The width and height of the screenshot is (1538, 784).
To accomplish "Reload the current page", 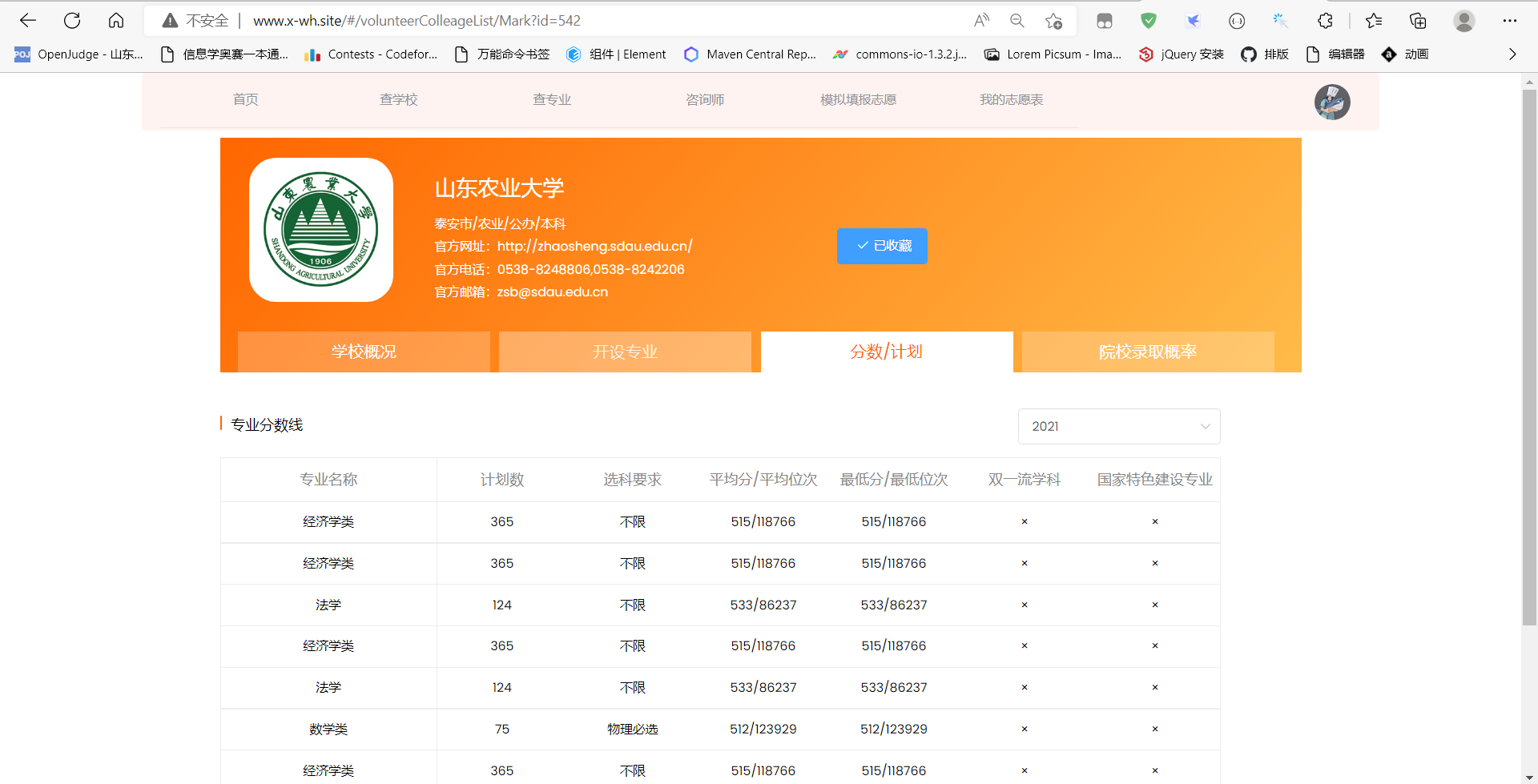I will 72,21.
